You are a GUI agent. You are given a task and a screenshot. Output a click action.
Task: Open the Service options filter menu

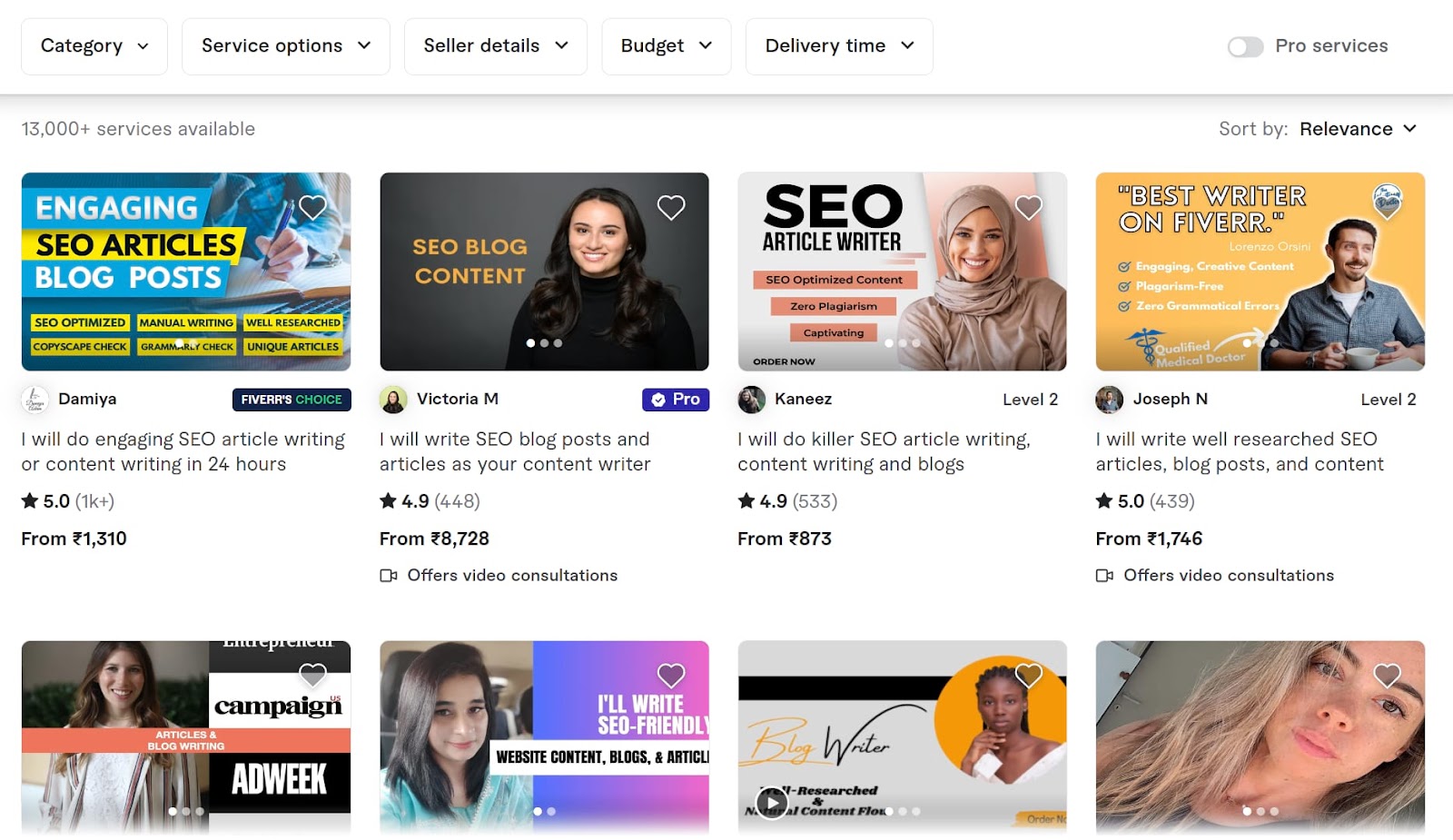285,45
